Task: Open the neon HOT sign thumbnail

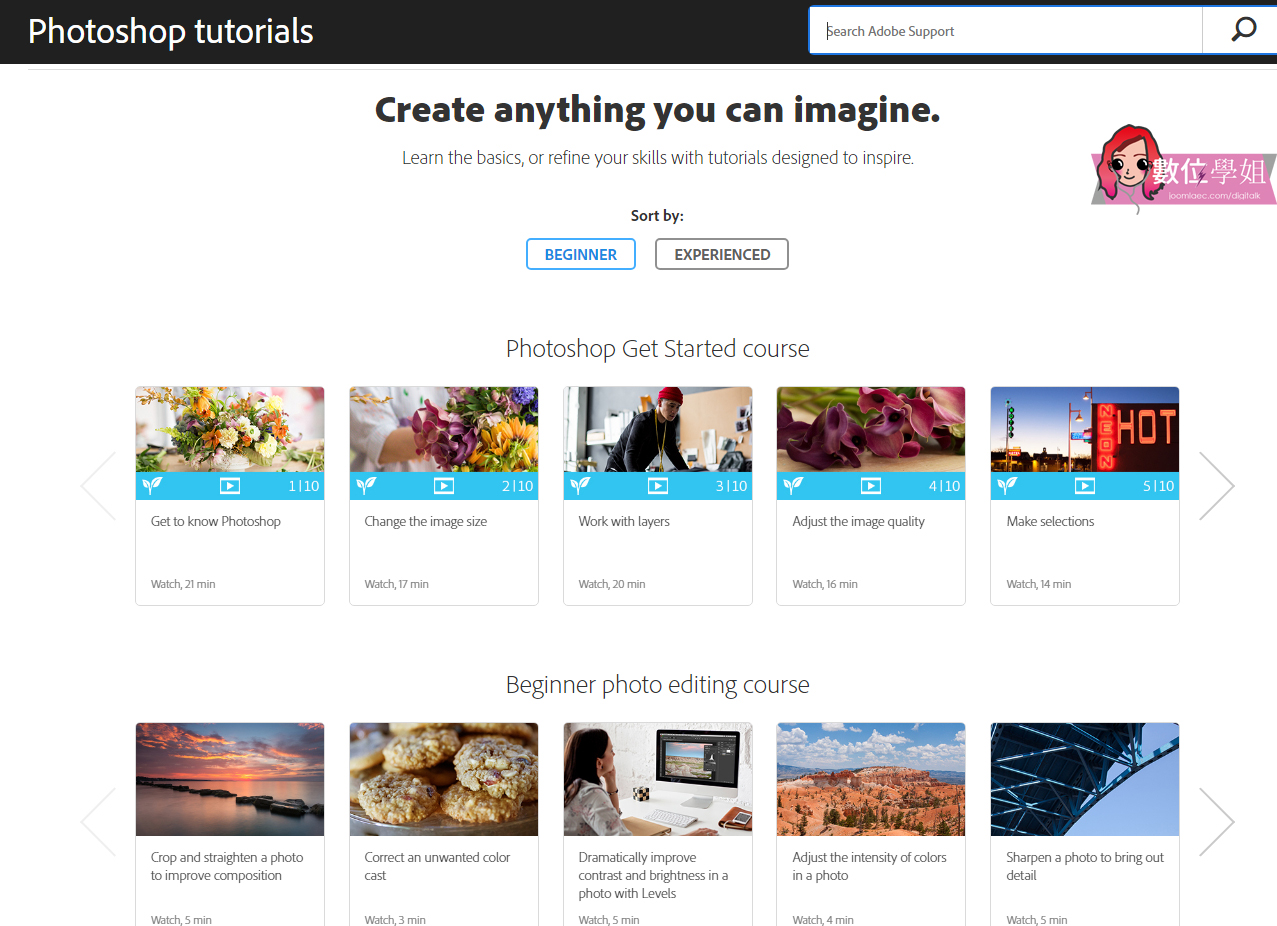Action: click(1085, 429)
